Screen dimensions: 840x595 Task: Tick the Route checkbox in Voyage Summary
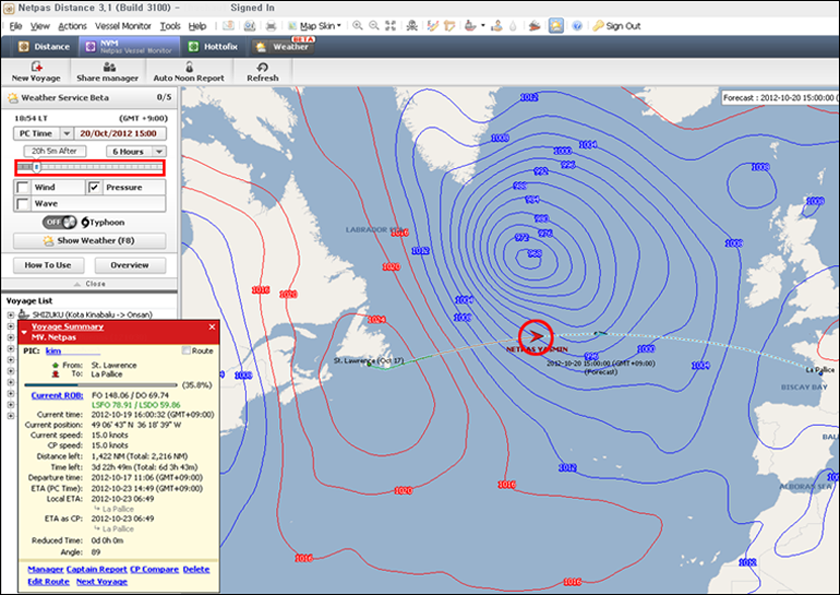pos(186,351)
